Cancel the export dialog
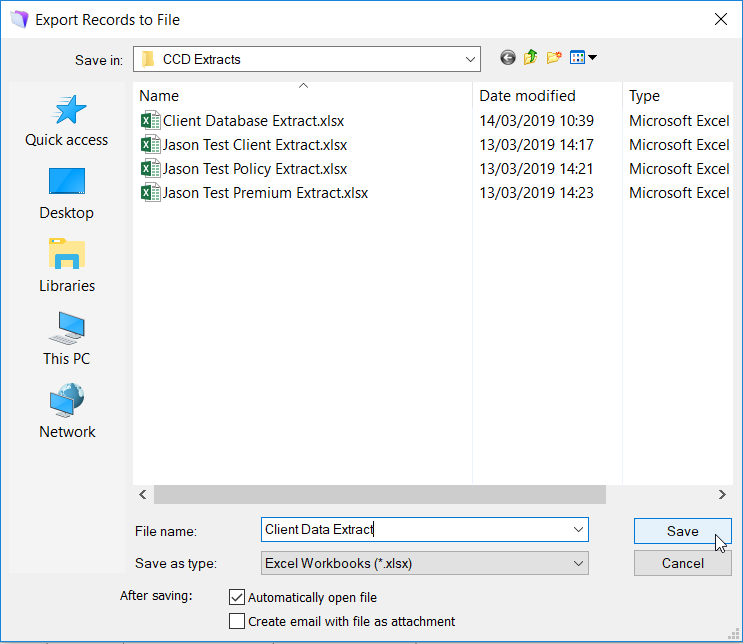 coord(682,563)
